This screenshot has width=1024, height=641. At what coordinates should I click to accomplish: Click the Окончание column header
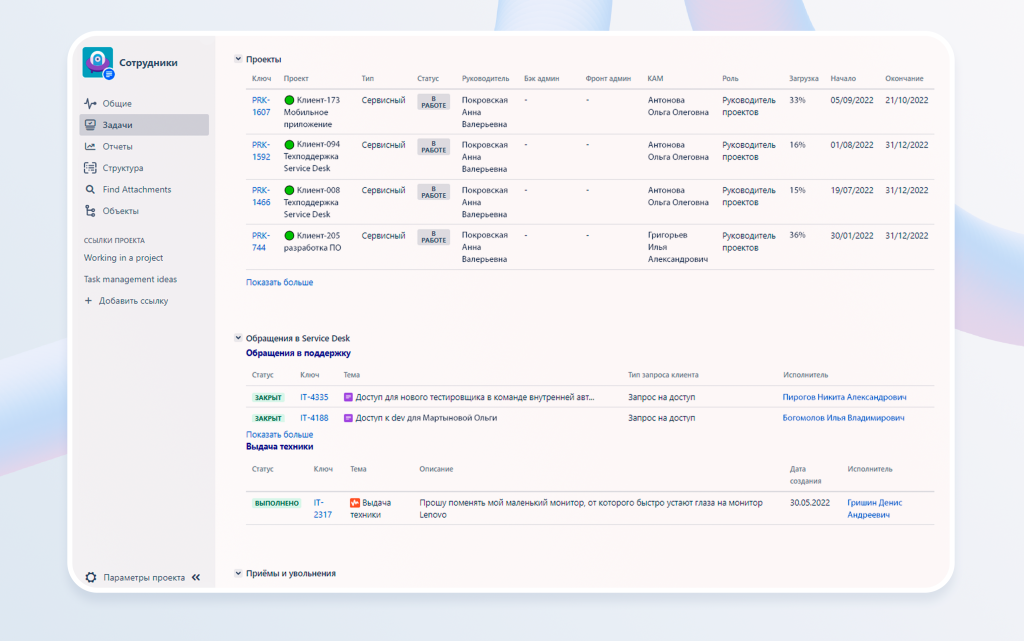tap(904, 78)
